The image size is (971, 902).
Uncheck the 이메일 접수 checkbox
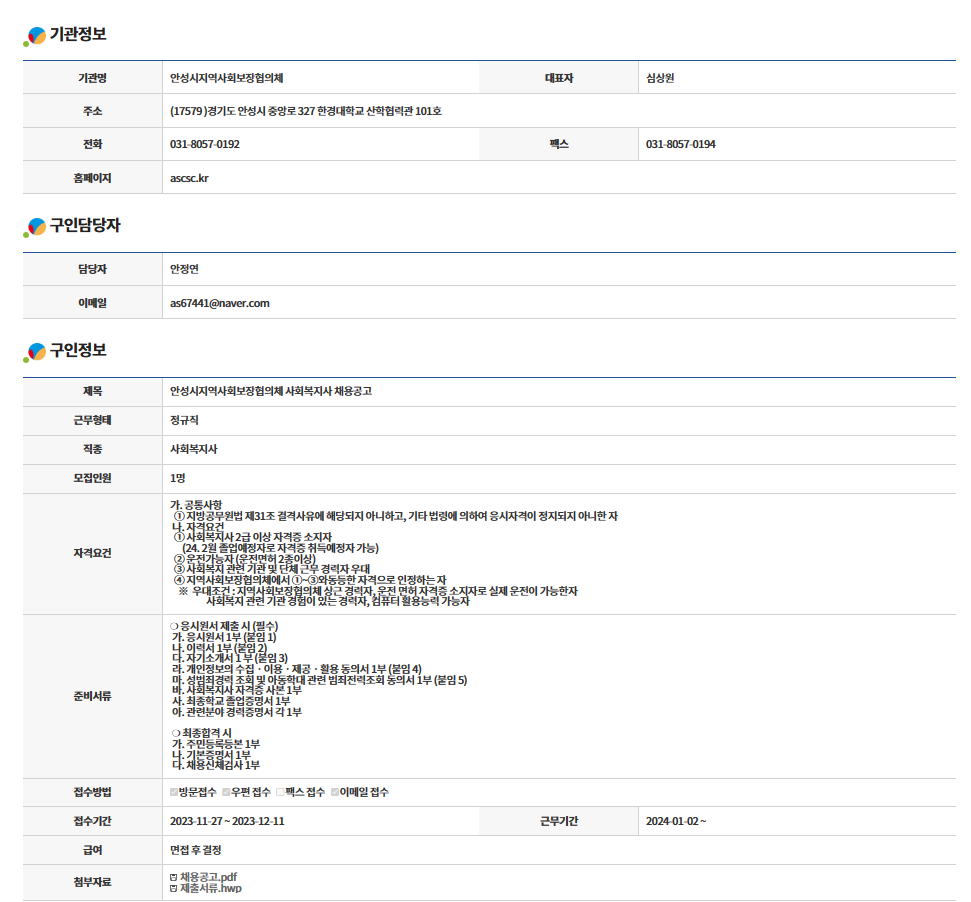tap(335, 792)
